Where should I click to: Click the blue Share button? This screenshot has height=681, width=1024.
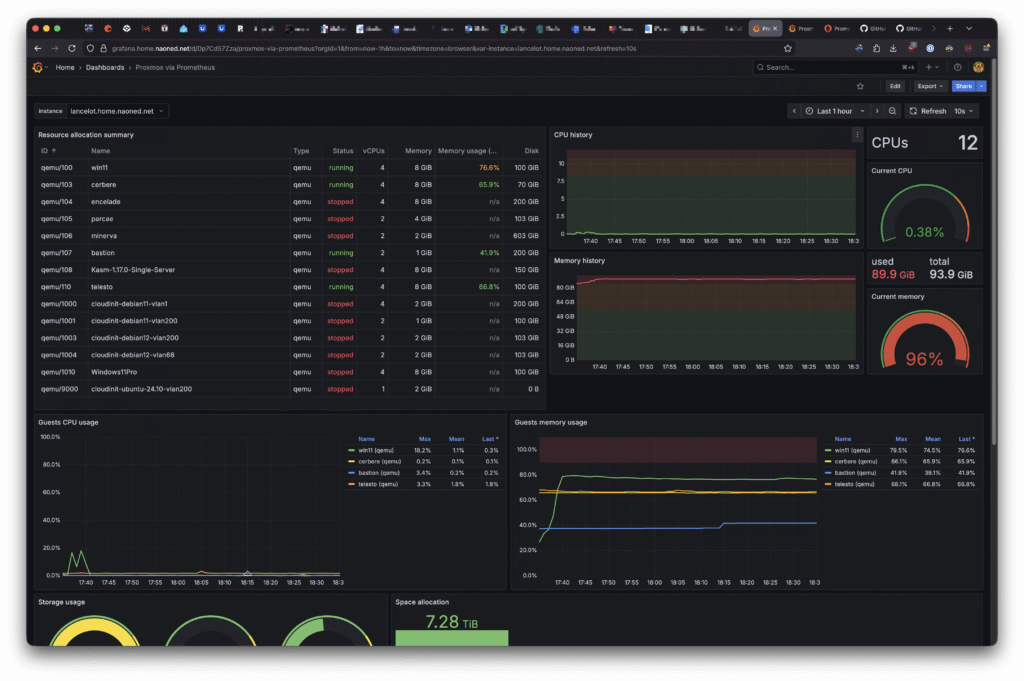click(x=962, y=86)
